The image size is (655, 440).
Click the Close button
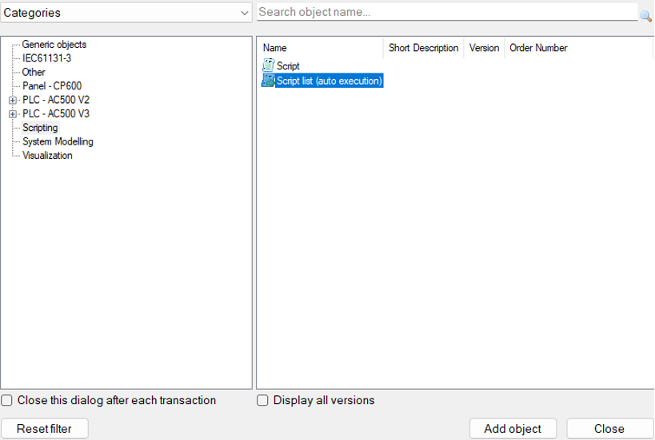609,428
